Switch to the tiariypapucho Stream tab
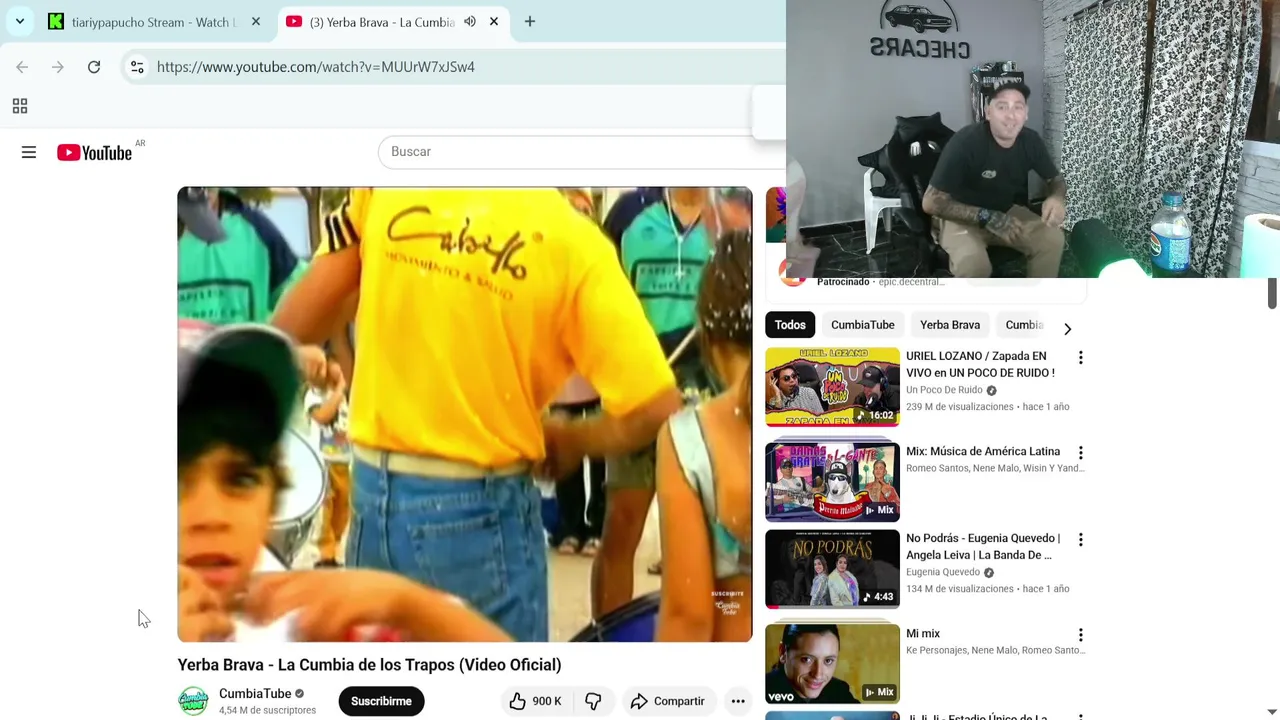Image resolution: width=1280 pixels, height=720 pixels. pos(154,21)
